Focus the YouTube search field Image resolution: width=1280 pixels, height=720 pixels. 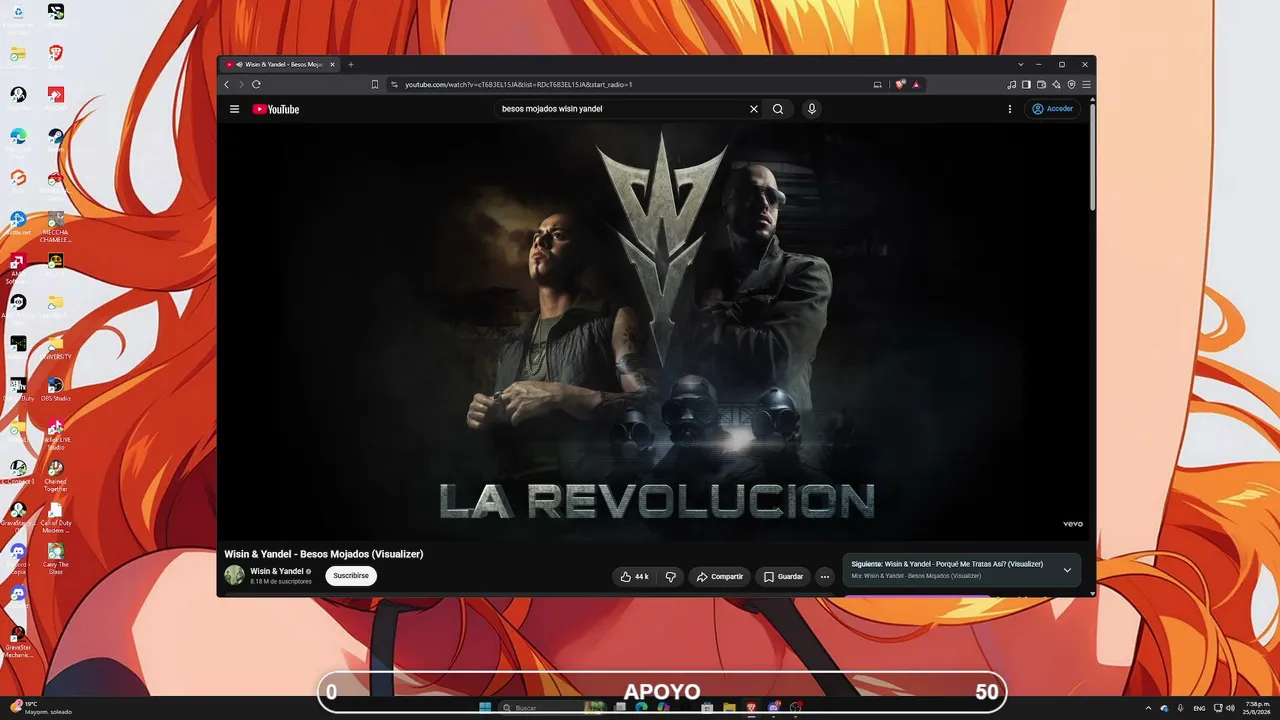tap(620, 109)
